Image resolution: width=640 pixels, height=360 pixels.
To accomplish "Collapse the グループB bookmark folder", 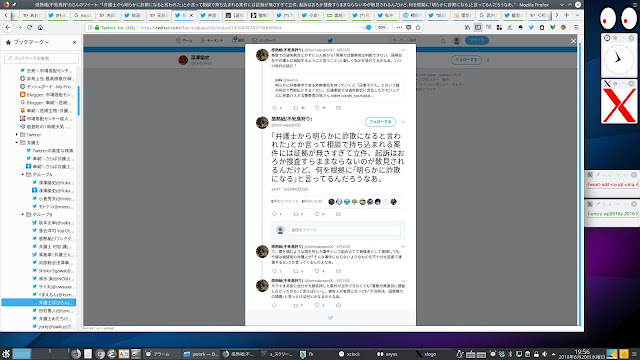I will (x=23, y=214).
